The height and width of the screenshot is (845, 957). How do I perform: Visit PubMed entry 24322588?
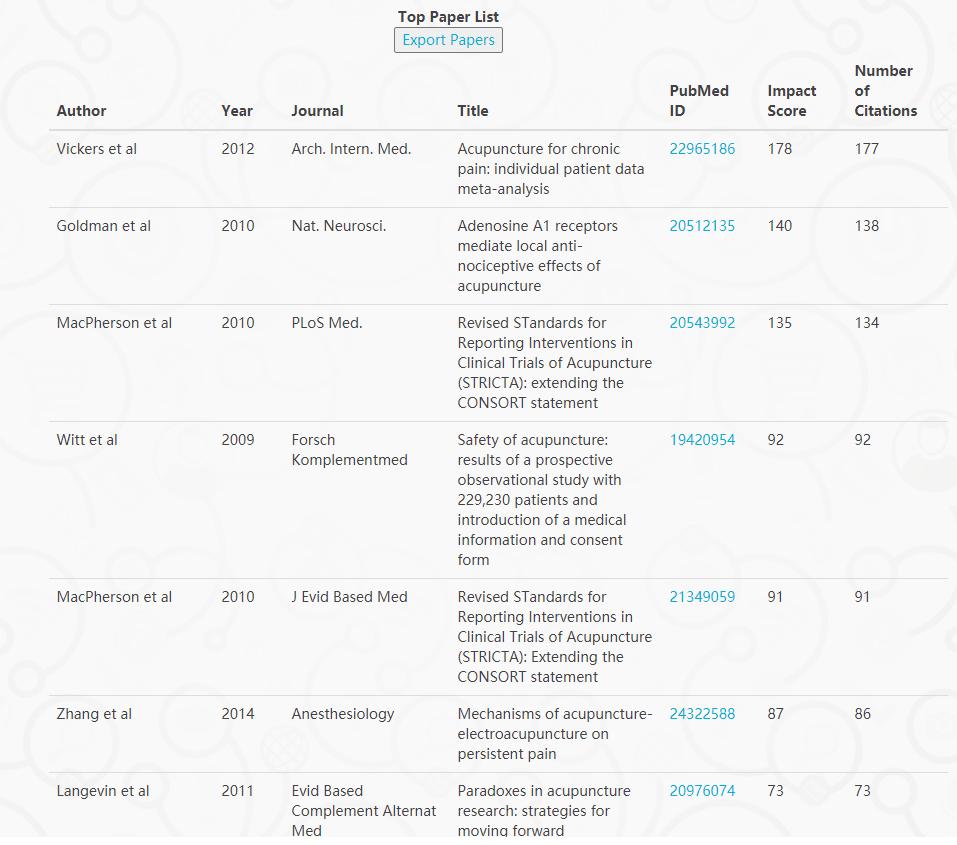[x=702, y=714]
